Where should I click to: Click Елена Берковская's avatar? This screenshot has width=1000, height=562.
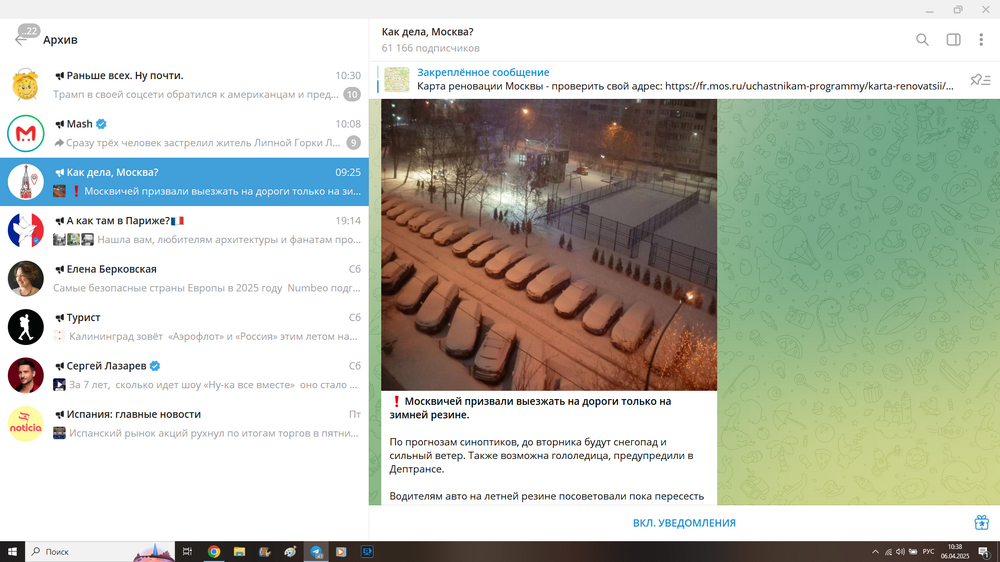[x=26, y=279]
